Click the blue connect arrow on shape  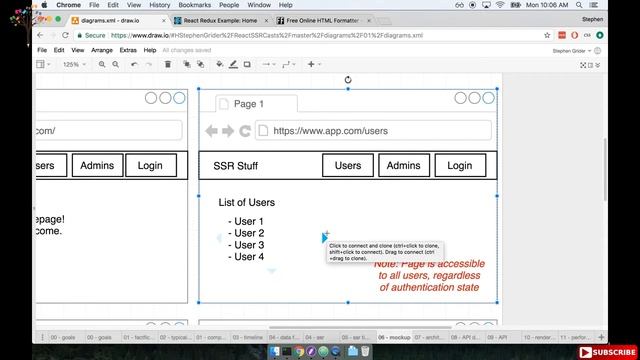[x=324, y=238]
